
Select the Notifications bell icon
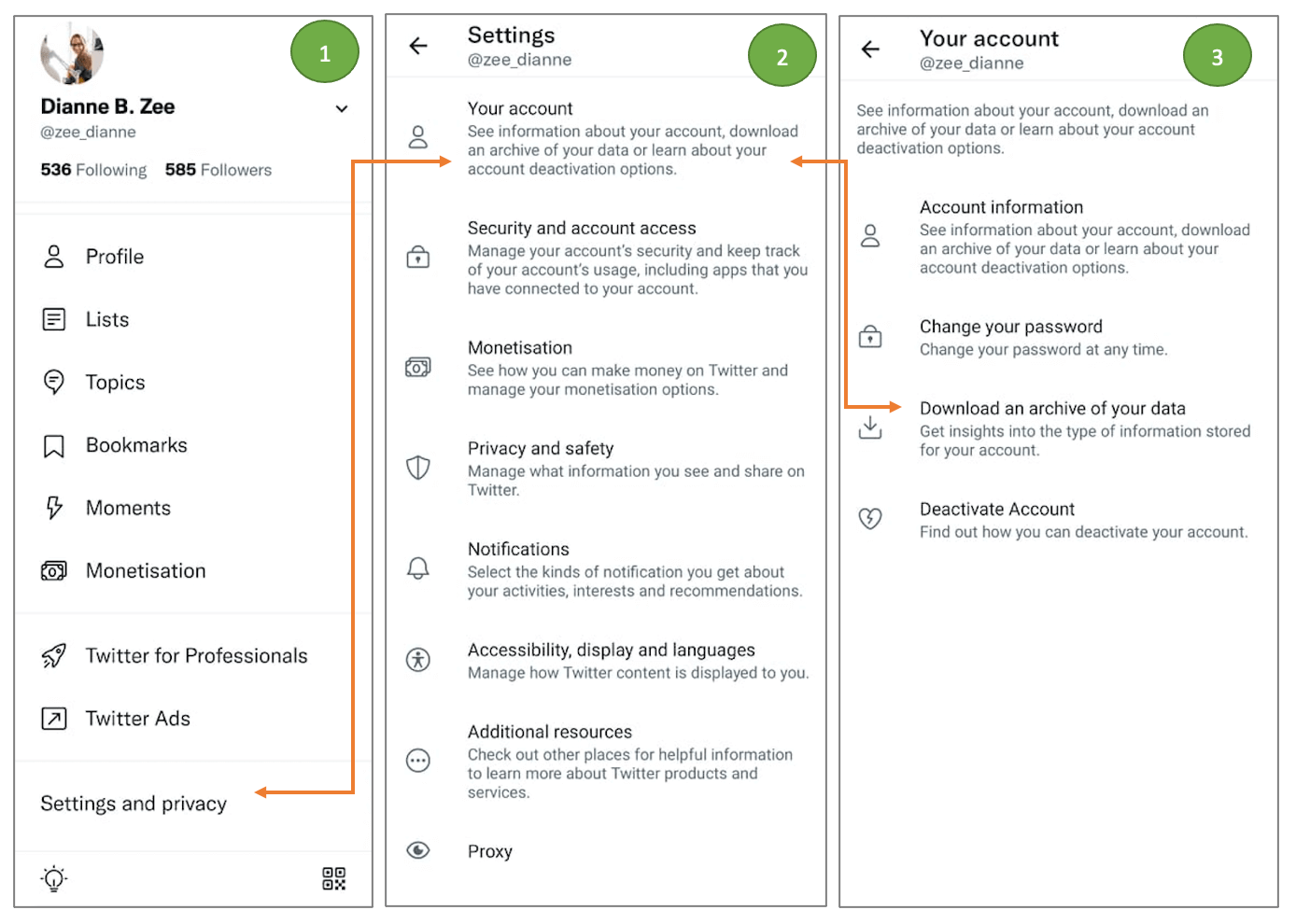tap(418, 567)
